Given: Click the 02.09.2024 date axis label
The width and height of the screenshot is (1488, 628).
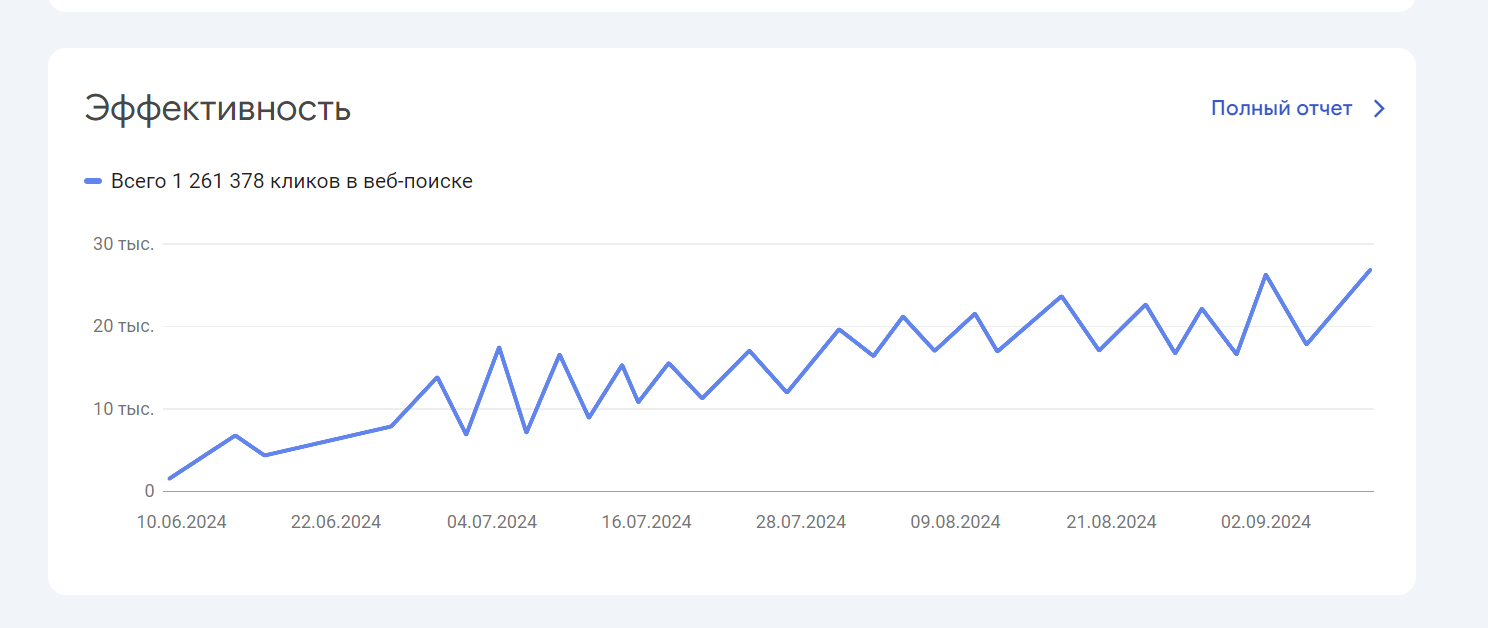Looking at the screenshot, I should [x=1266, y=522].
